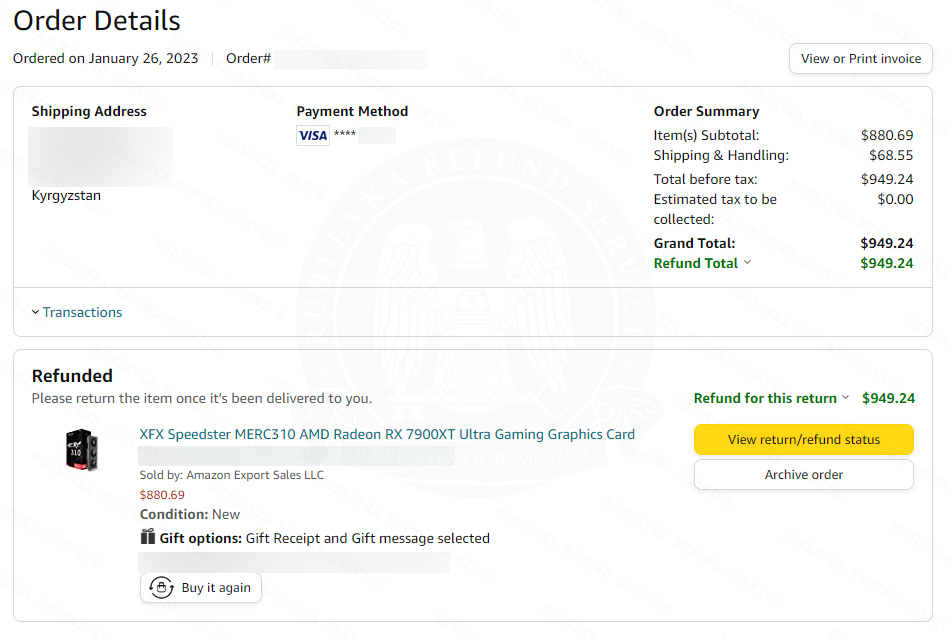Click the Transactions chevron arrow
This screenshot has width=948, height=637.
(36, 312)
